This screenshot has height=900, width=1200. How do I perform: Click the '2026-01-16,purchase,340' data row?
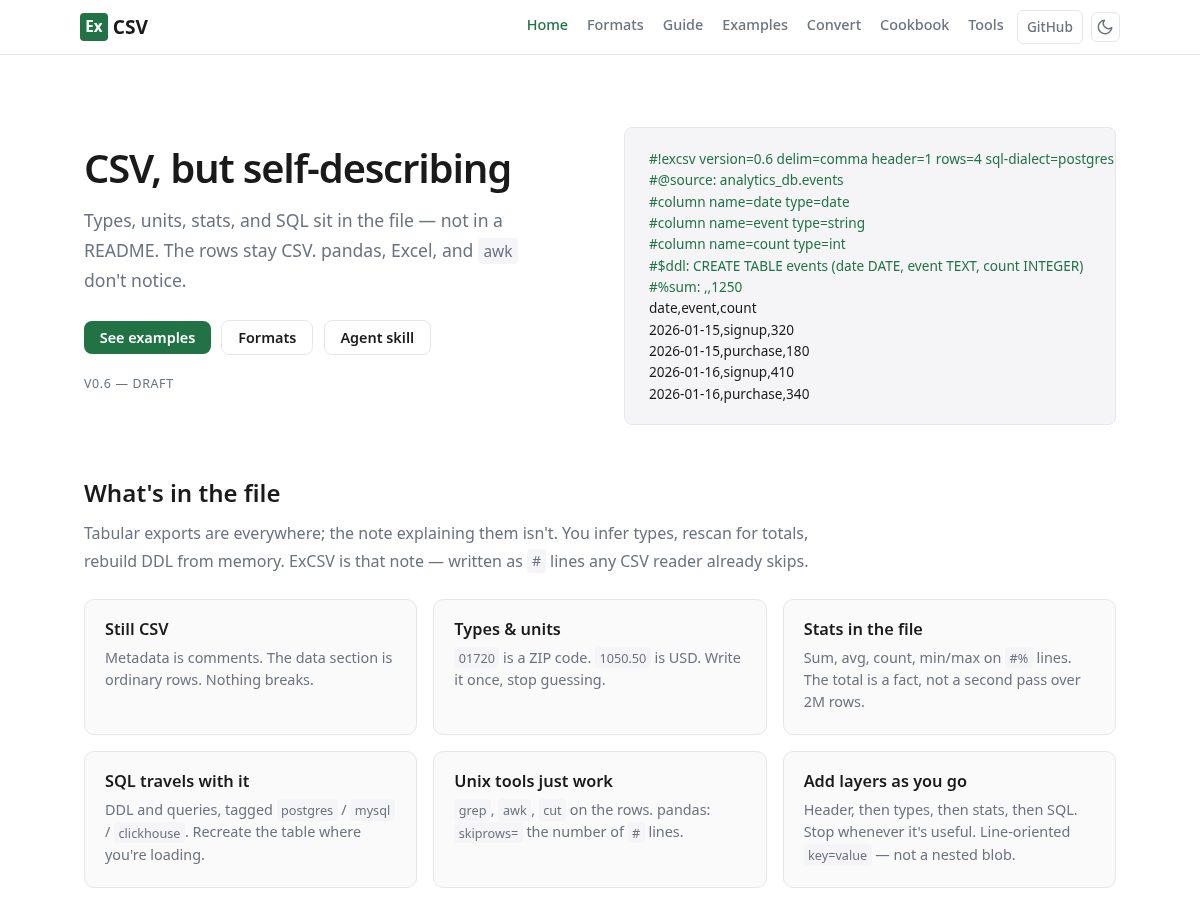click(x=729, y=394)
